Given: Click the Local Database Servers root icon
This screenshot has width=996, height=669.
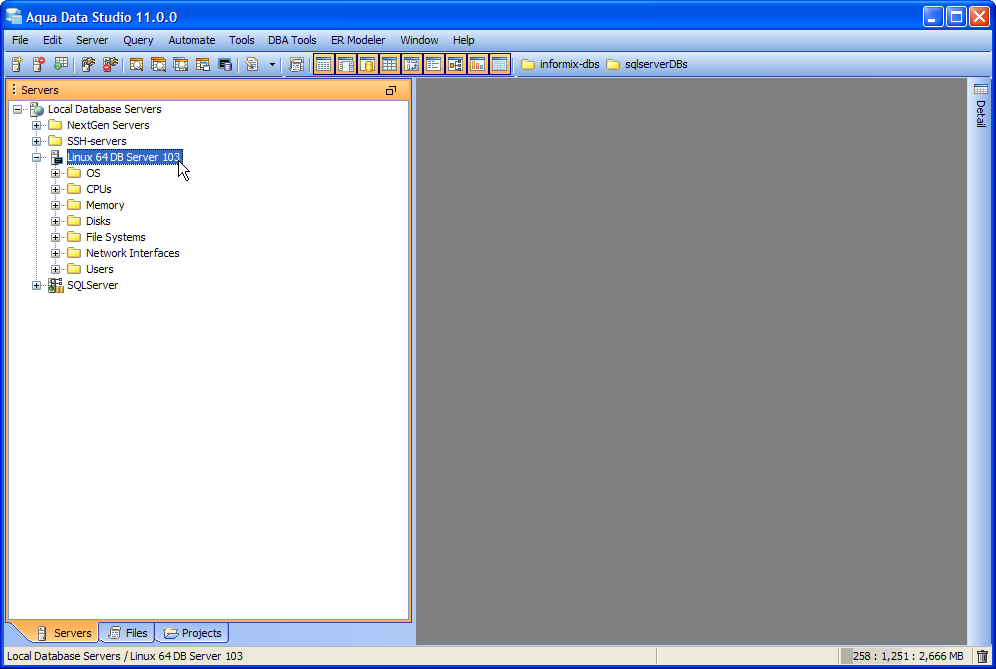Looking at the screenshot, I should [x=37, y=109].
